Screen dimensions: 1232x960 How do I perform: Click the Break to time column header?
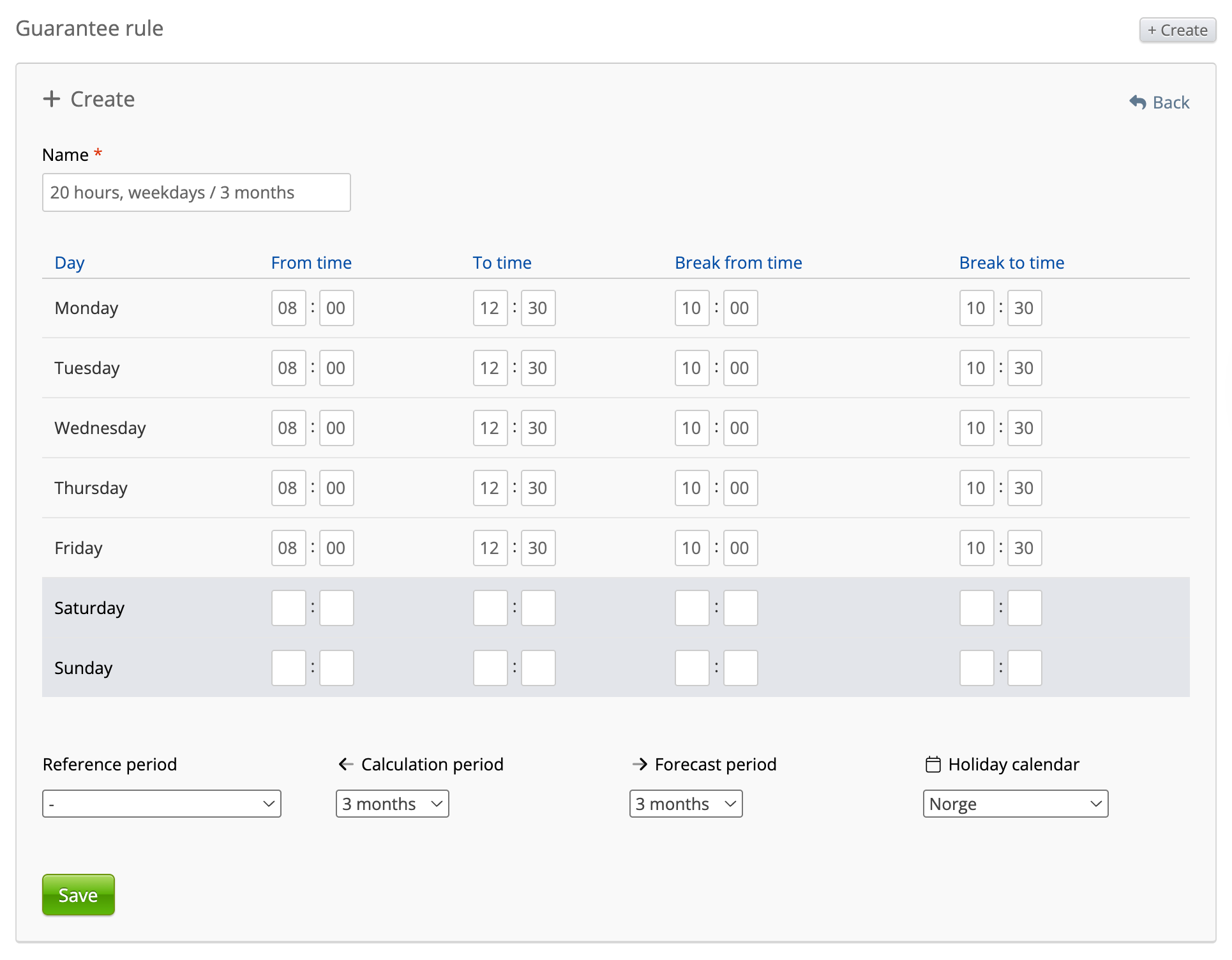click(1011, 262)
